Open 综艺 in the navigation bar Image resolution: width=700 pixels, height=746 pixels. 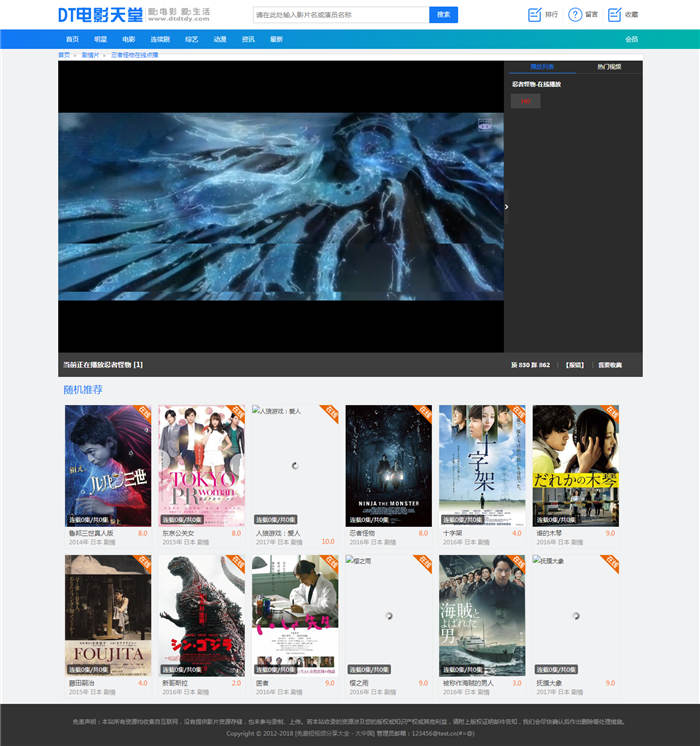[x=191, y=39]
